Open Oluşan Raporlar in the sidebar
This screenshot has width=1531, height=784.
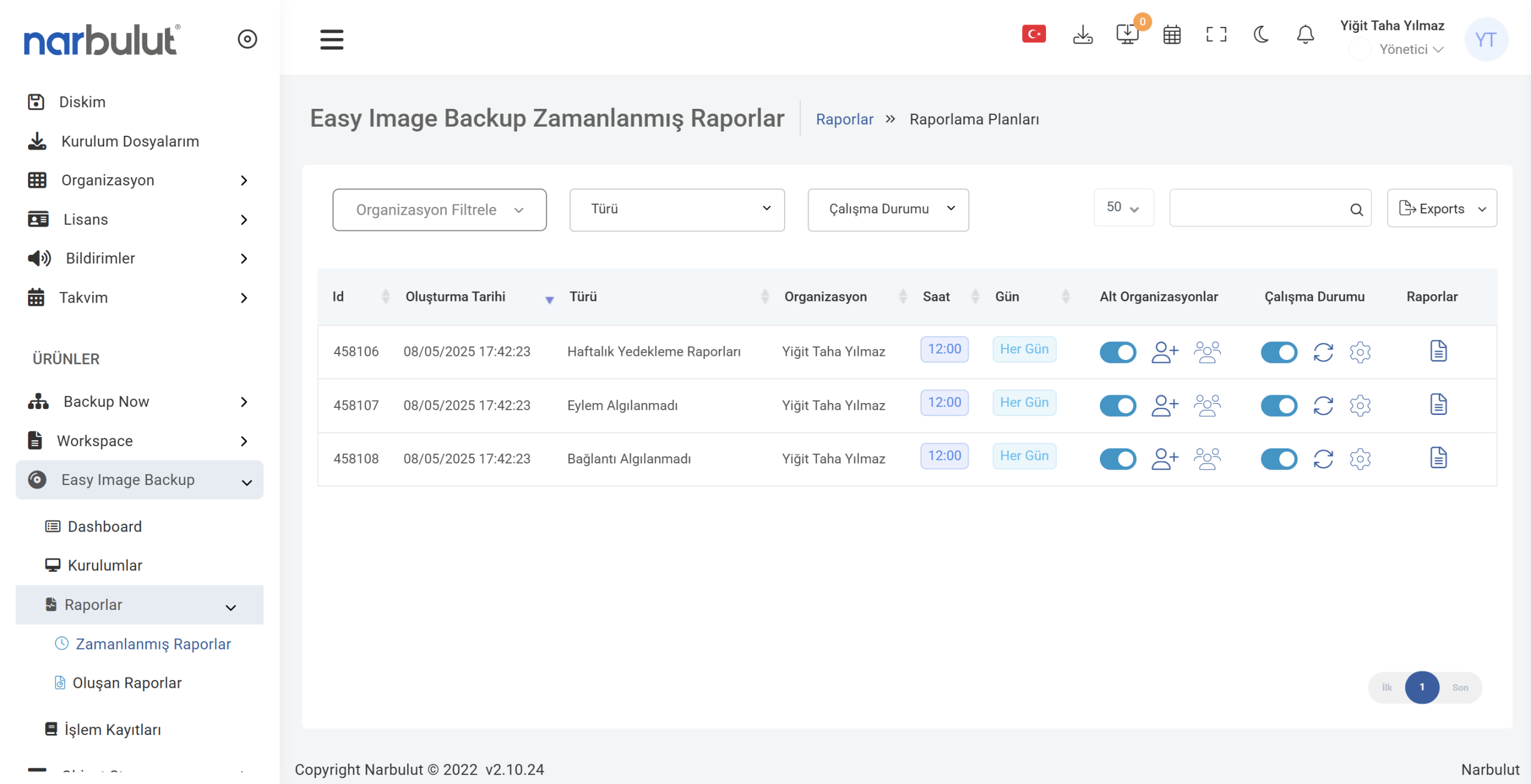point(127,683)
